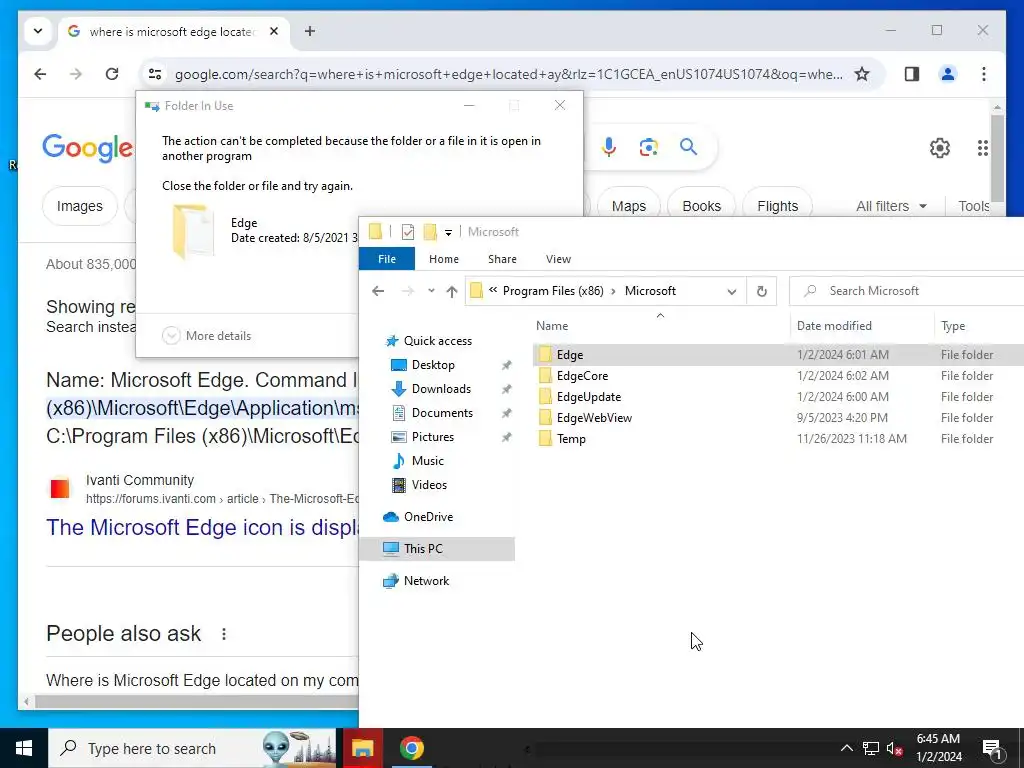Screen dimensions: 1024x768
Task: Open Documents in navigation pane
Action: click(442, 413)
